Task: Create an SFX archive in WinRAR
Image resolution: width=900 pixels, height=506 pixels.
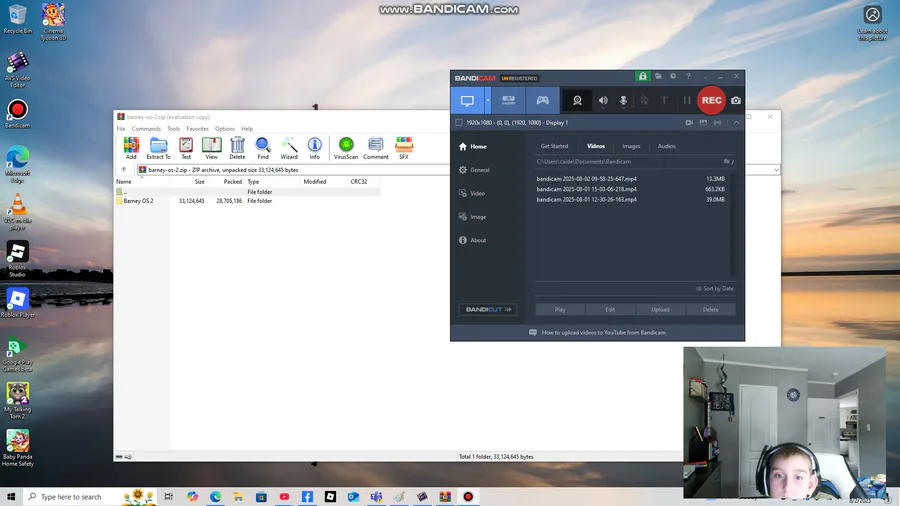Action: tap(404, 148)
